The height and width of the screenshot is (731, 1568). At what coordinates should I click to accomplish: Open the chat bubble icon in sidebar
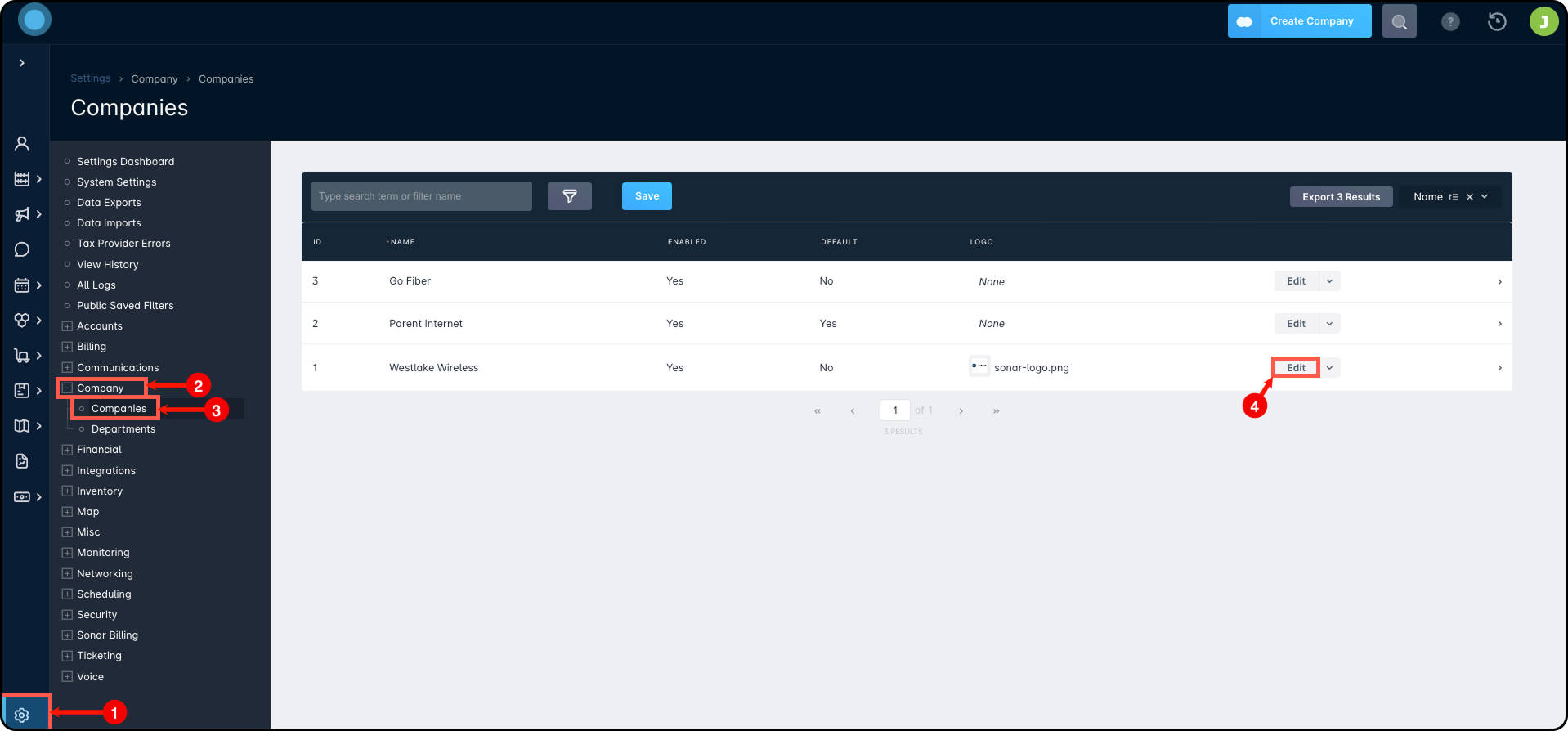pos(22,249)
